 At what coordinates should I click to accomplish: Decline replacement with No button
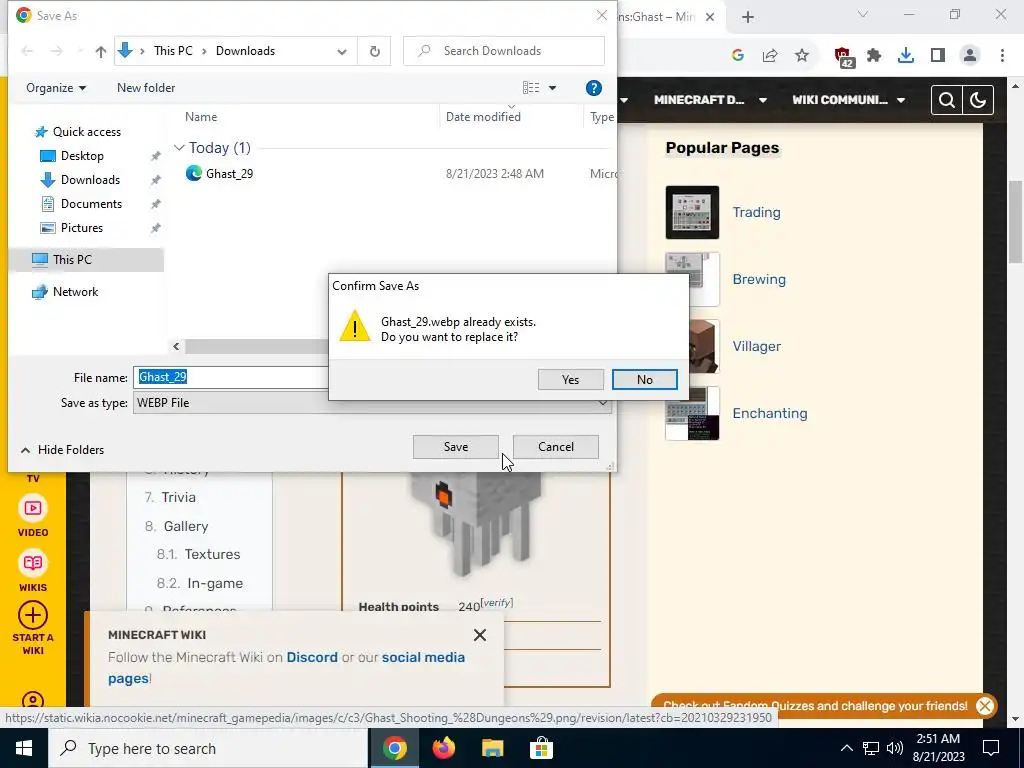[x=645, y=379]
